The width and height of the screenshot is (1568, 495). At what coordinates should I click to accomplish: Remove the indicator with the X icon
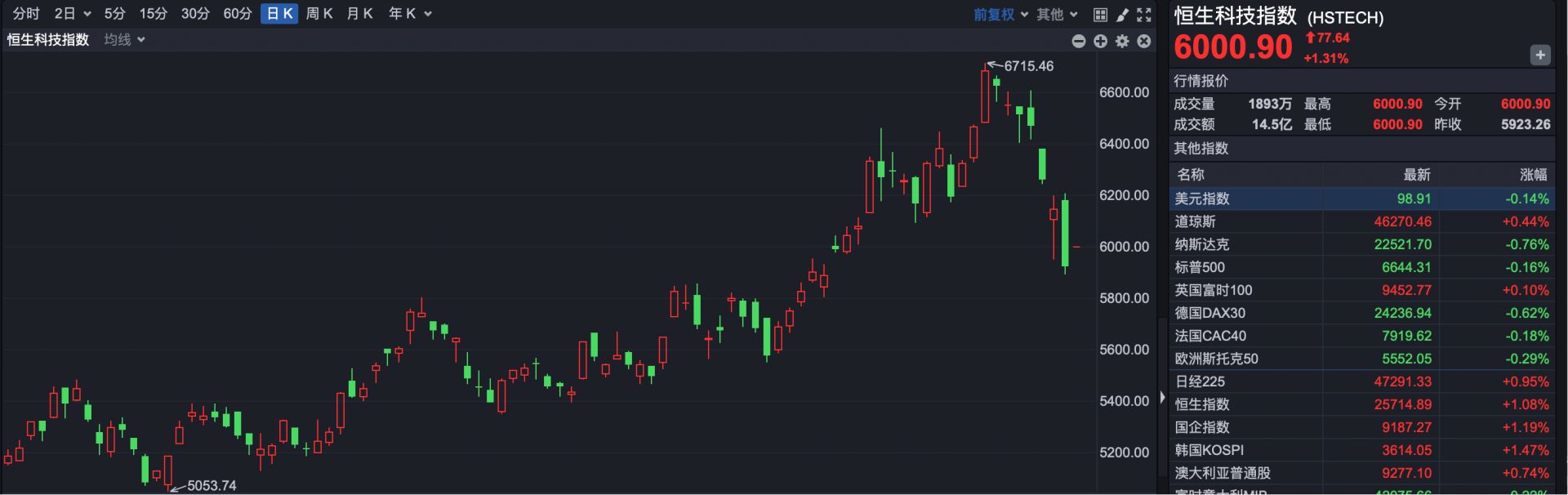point(1144,41)
